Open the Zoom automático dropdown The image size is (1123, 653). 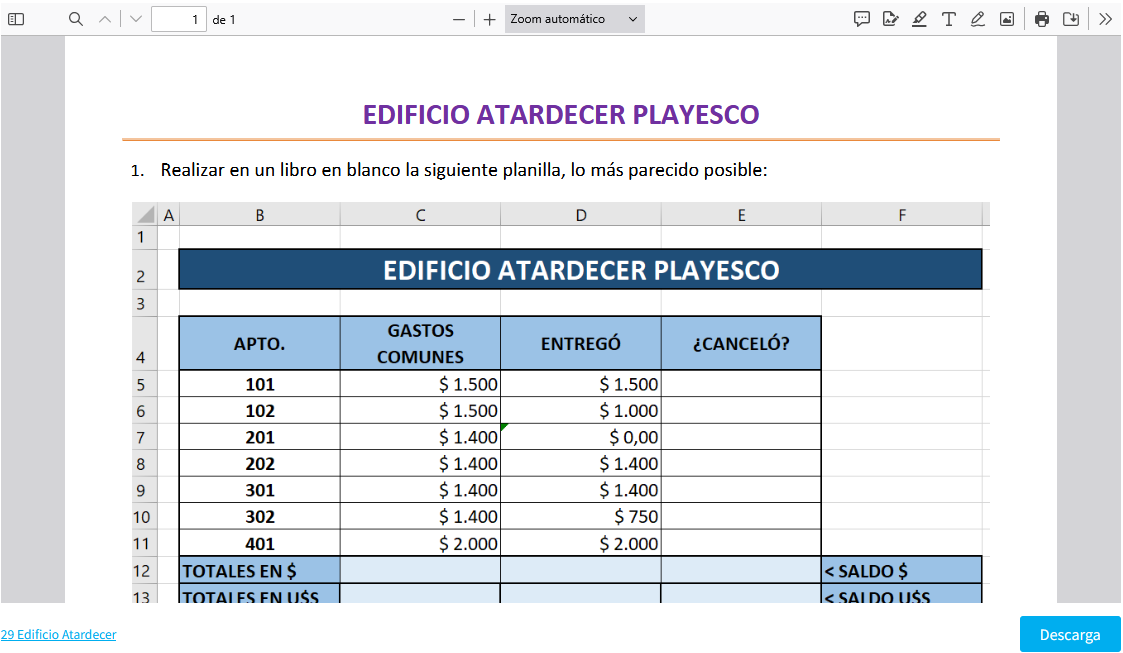coord(574,19)
